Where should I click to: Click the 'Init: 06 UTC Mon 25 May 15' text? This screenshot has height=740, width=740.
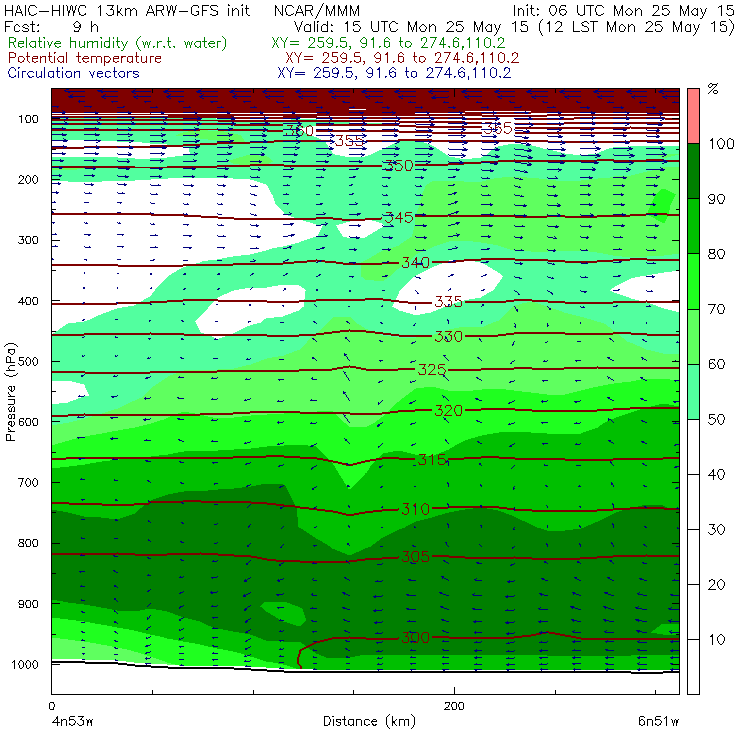point(623,11)
